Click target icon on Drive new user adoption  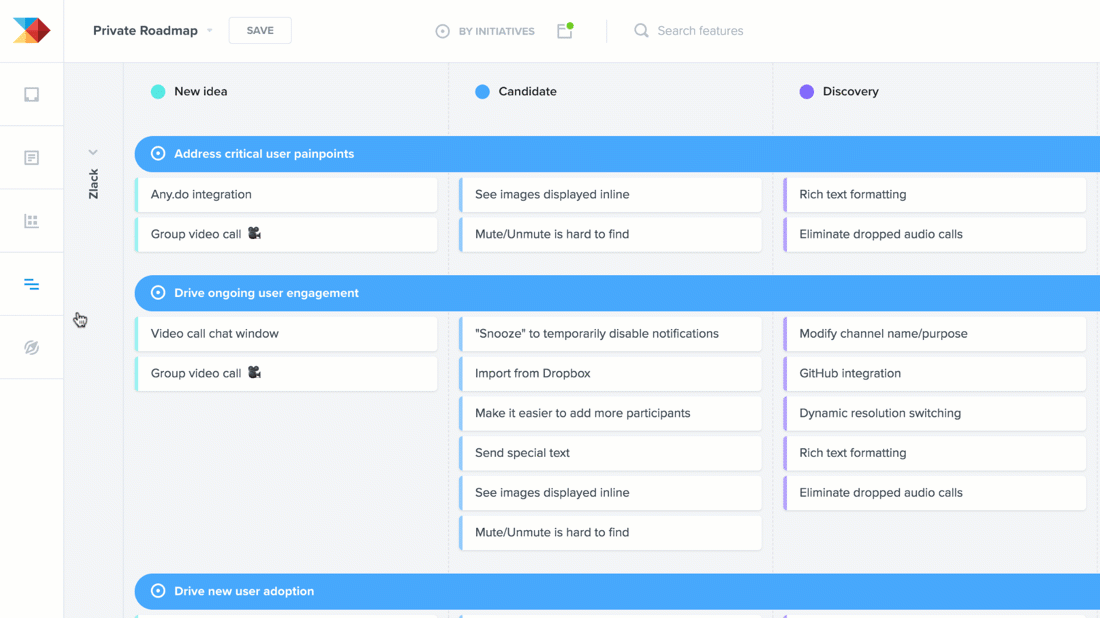(158, 591)
